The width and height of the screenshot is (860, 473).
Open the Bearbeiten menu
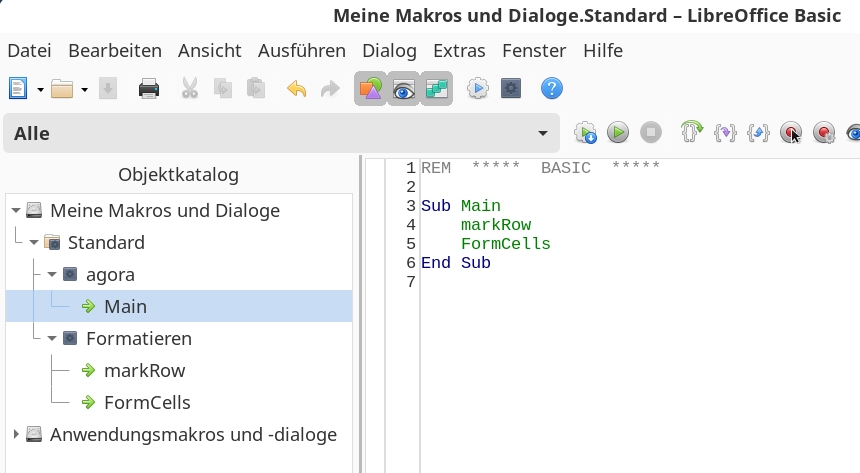click(x=115, y=50)
